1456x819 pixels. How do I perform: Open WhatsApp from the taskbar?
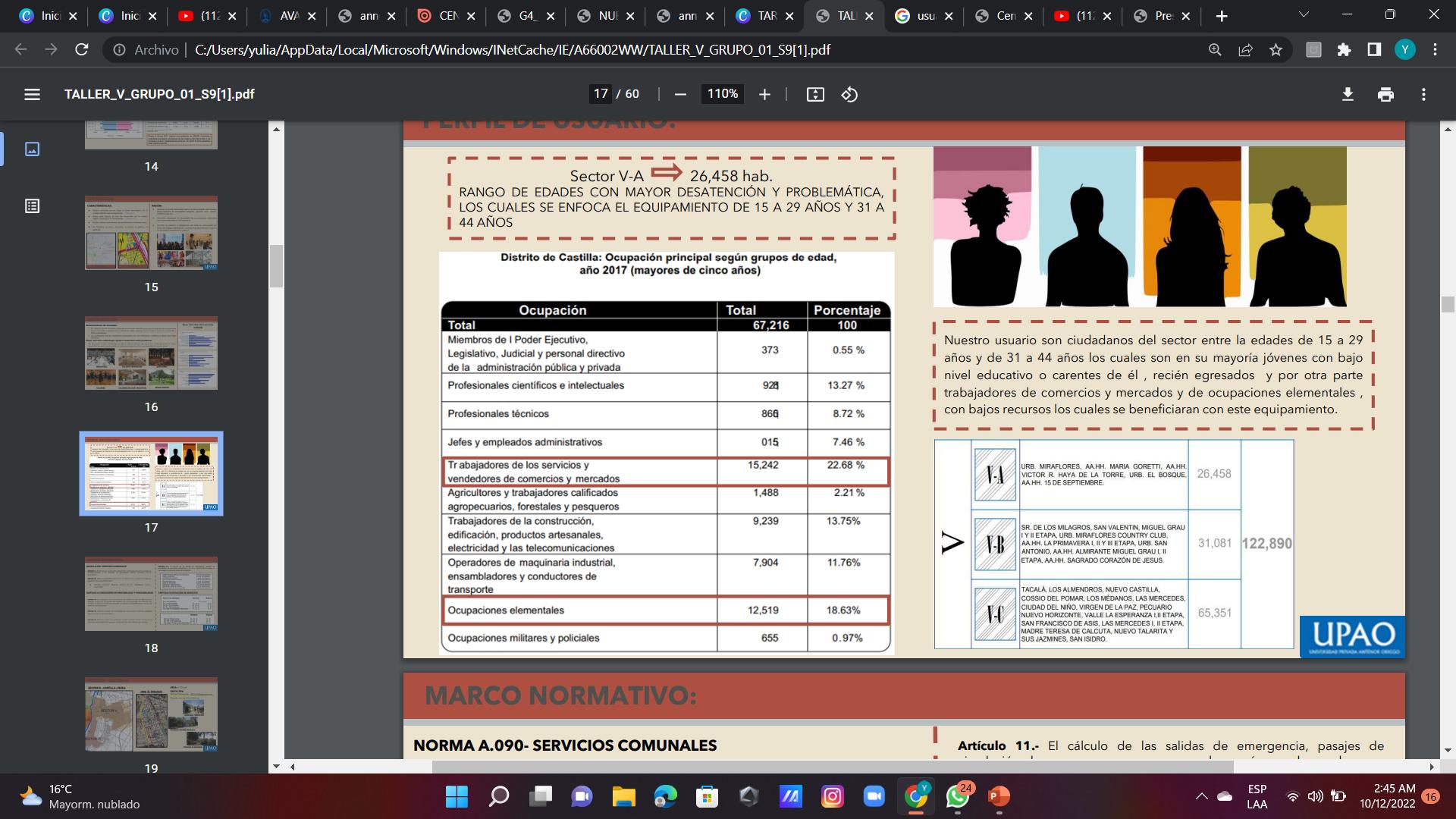tap(958, 796)
